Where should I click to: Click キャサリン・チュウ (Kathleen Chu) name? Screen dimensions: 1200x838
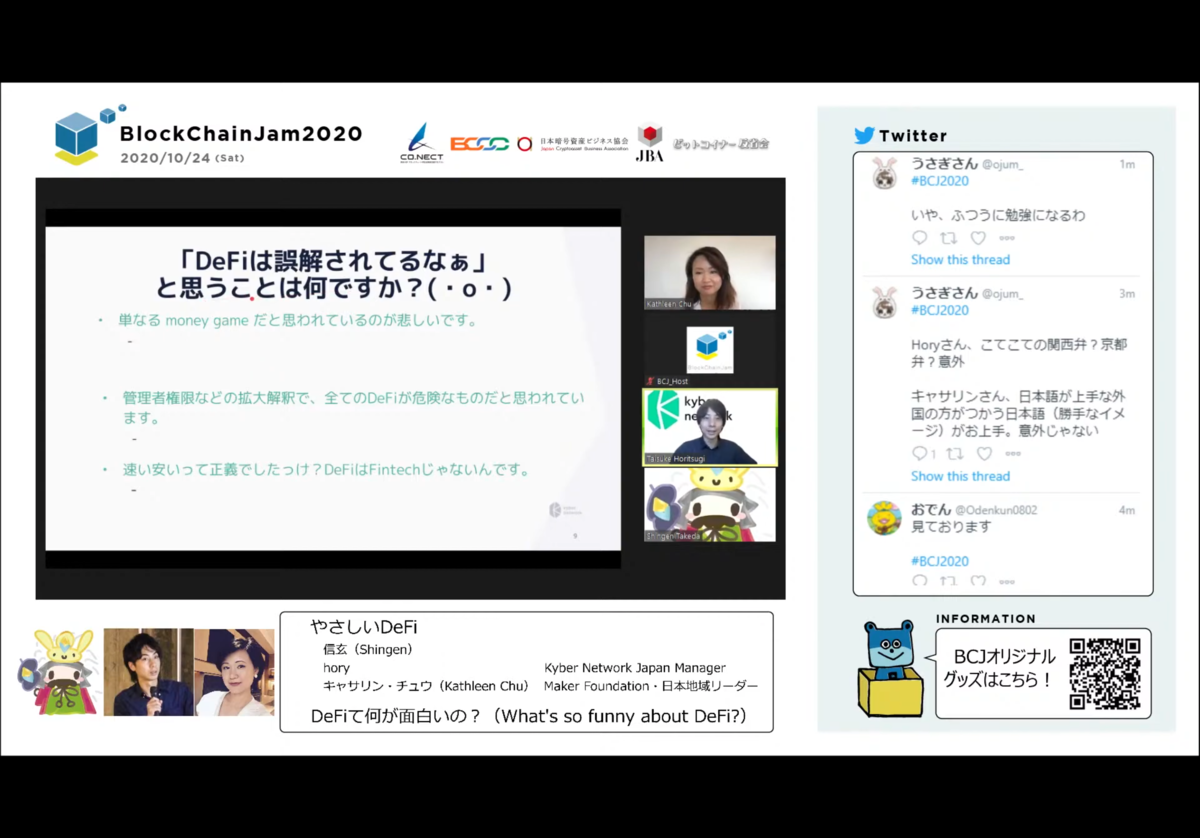click(x=426, y=686)
